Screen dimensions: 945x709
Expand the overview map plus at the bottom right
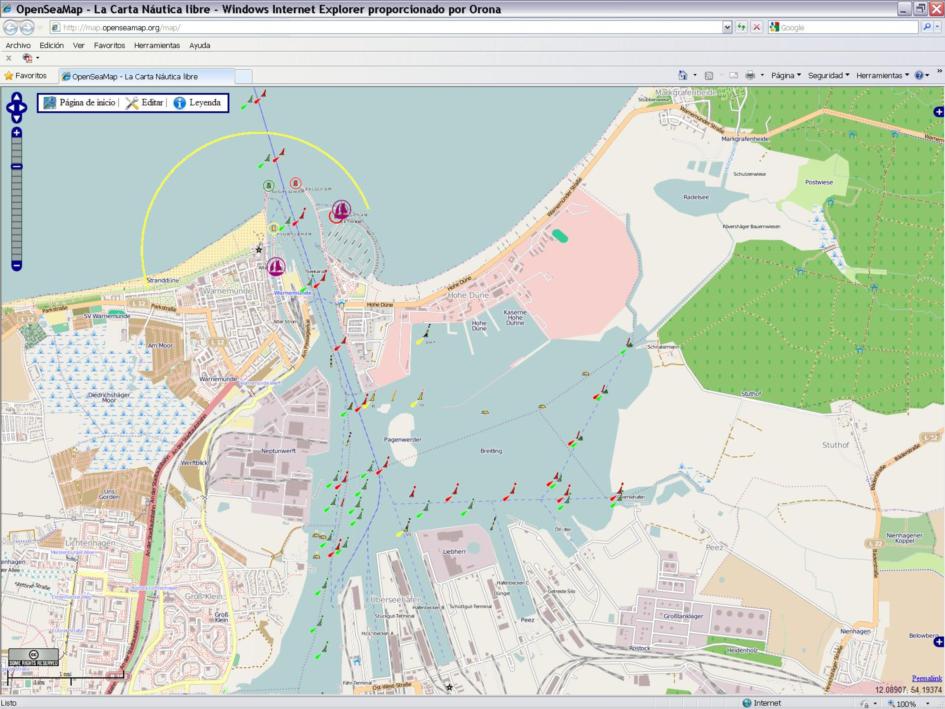point(937,641)
